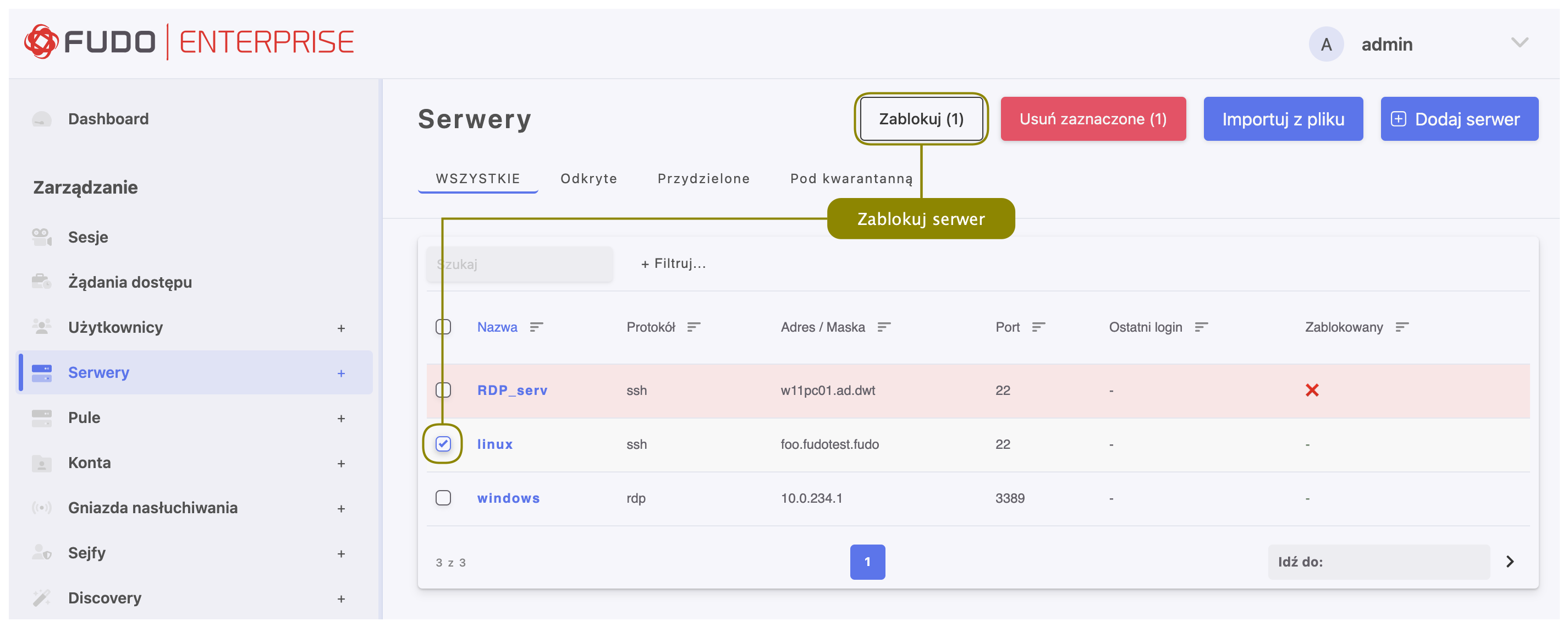Switch to the Odkryte tab

(x=588, y=178)
